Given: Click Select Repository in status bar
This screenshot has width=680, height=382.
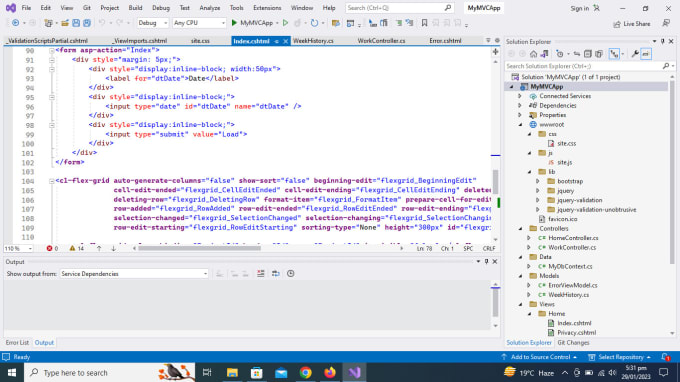Looking at the screenshot, I should coord(619,357).
